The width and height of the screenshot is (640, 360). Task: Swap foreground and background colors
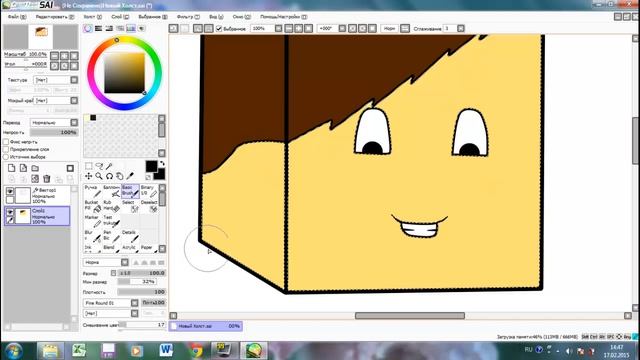pos(162,163)
